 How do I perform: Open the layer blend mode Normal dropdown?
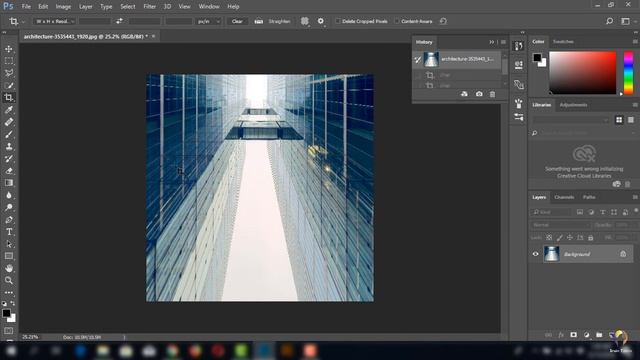pyautogui.click(x=560, y=225)
